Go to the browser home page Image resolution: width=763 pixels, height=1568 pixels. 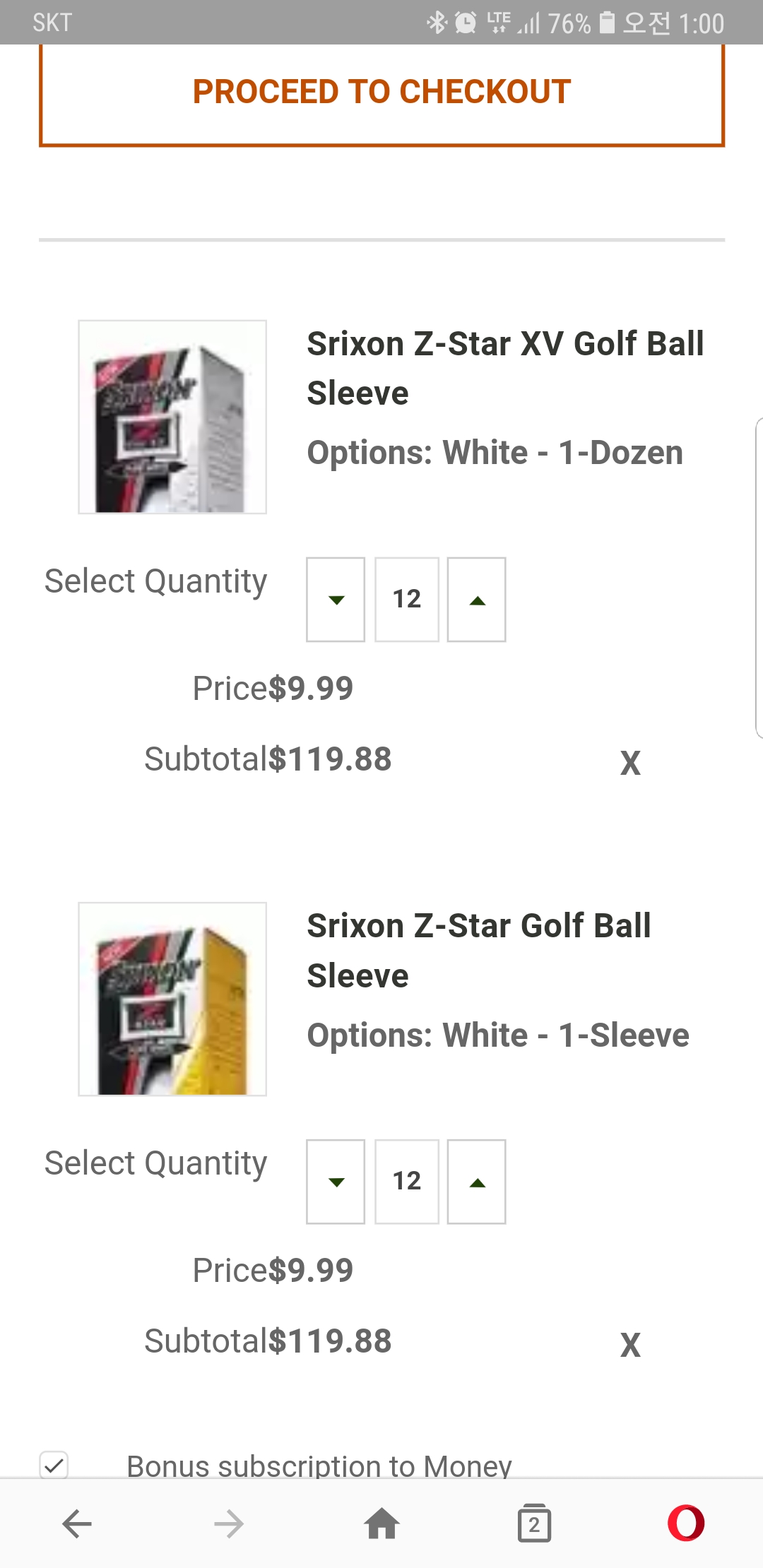pos(381,1524)
